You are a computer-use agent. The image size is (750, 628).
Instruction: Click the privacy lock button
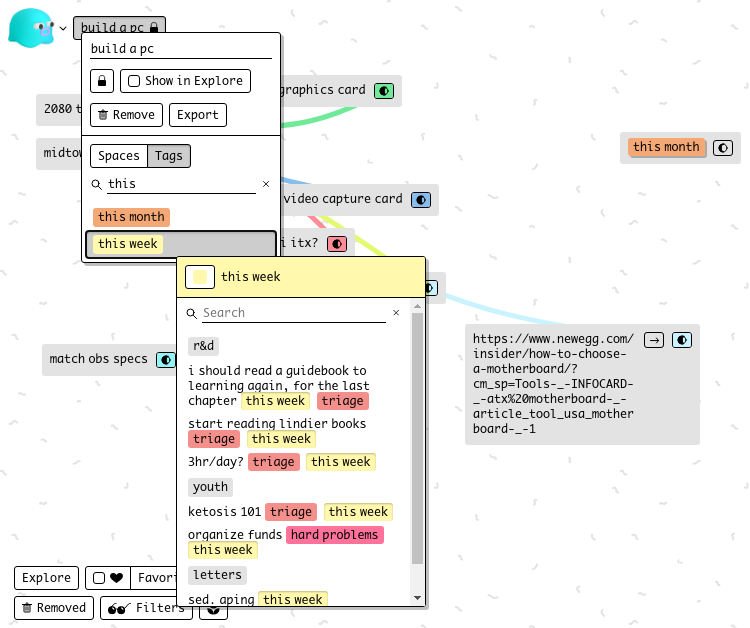point(102,81)
